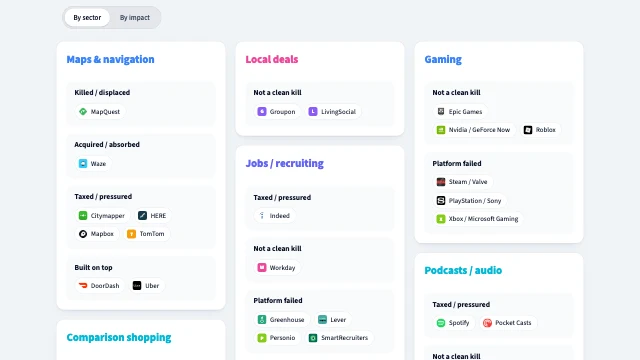The image size is (640, 360).
Task: Click the Roblox icon
Action: [528, 130]
